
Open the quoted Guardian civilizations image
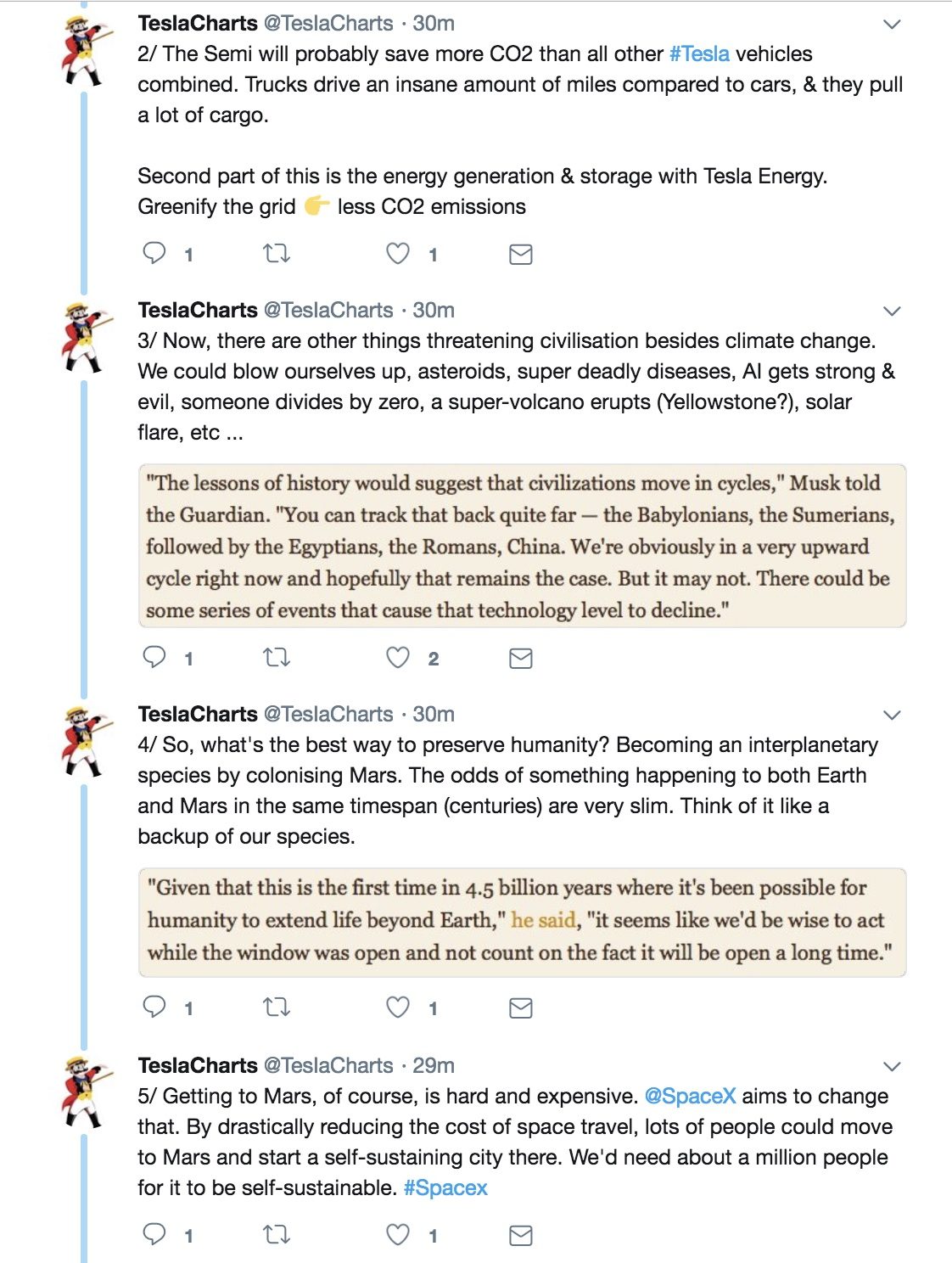pos(522,546)
